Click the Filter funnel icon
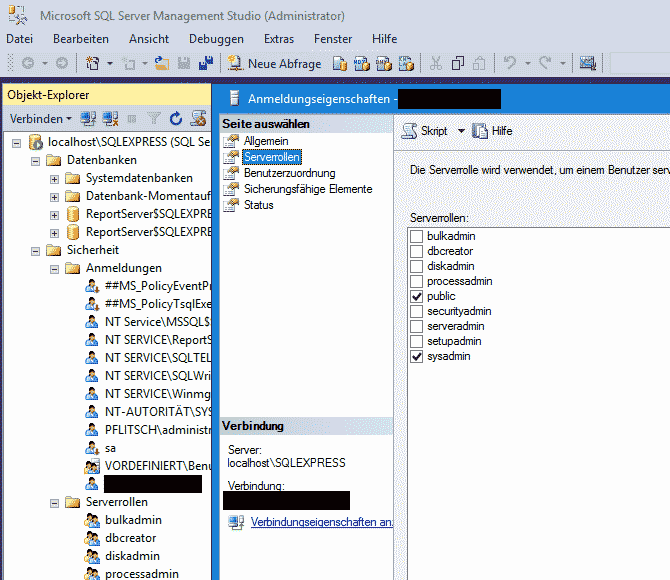670x580 pixels. (154, 119)
